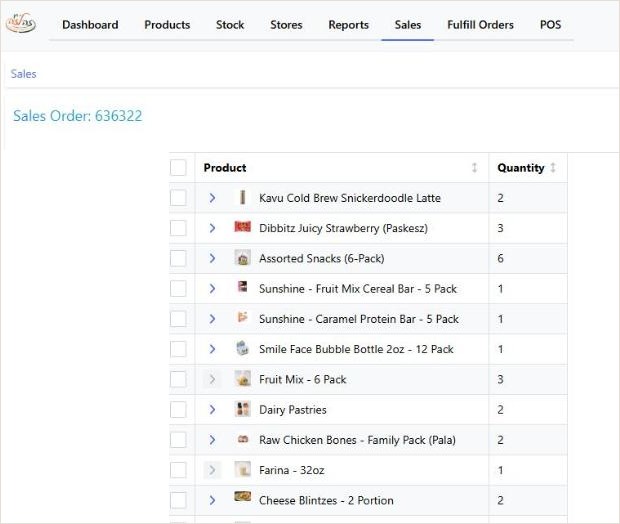The width and height of the screenshot is (620, 524).
Task: Tick the select-all checkbox in the table header
Action: coord(178,168)
